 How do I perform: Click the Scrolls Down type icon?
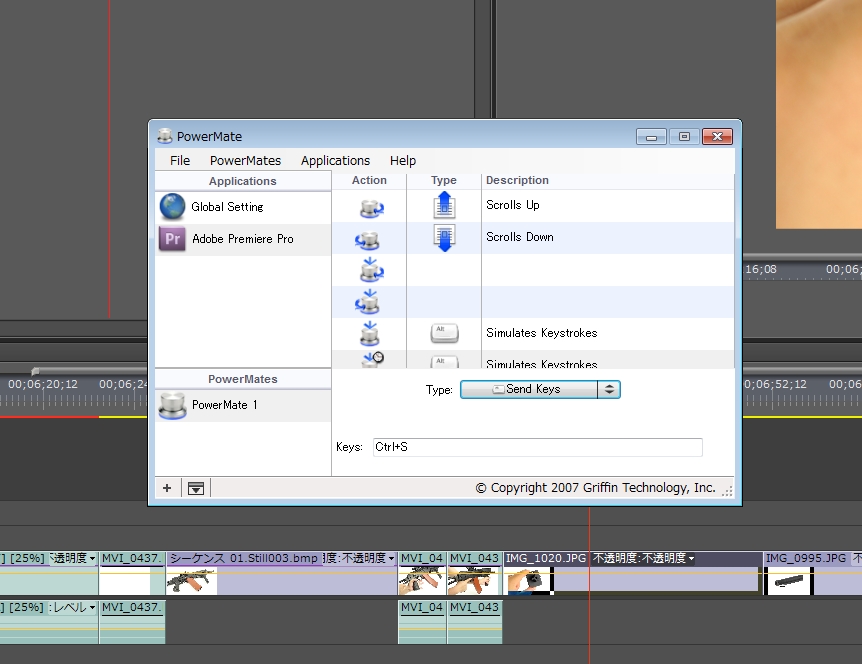coord(444,237)
